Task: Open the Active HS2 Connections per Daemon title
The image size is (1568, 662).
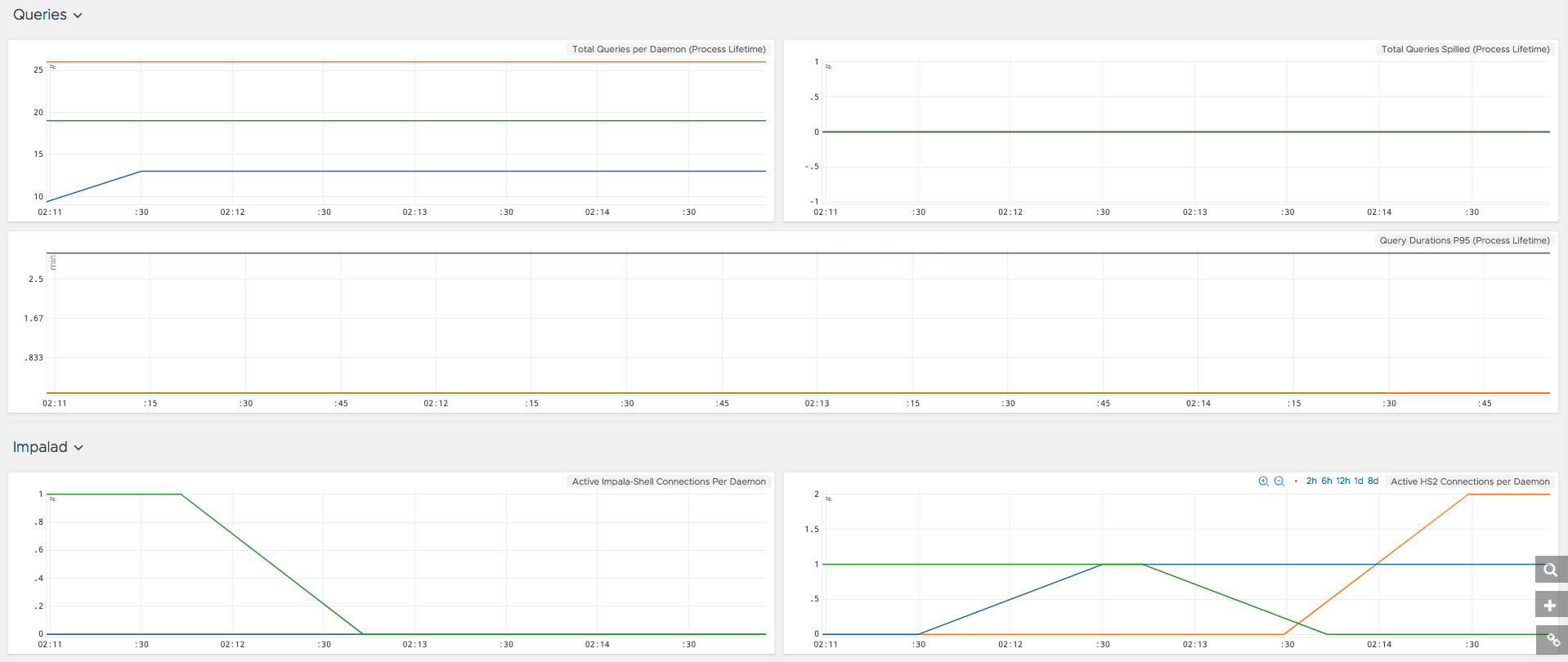Action: (x=1470, y=481)
